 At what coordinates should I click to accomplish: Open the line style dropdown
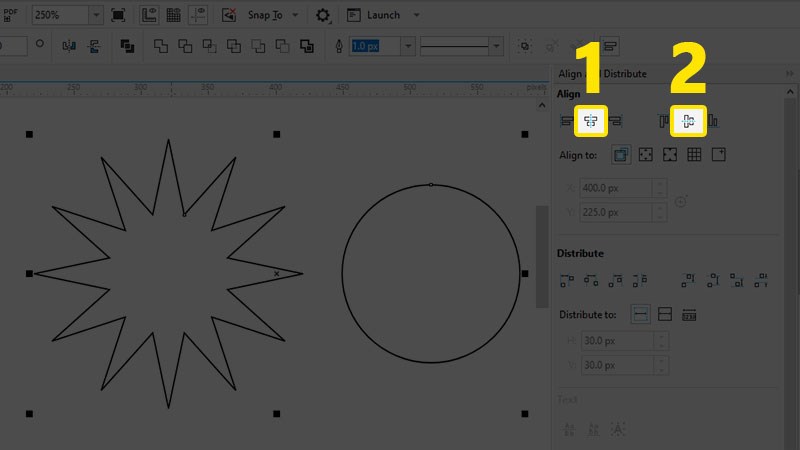(x=496, y=47)
